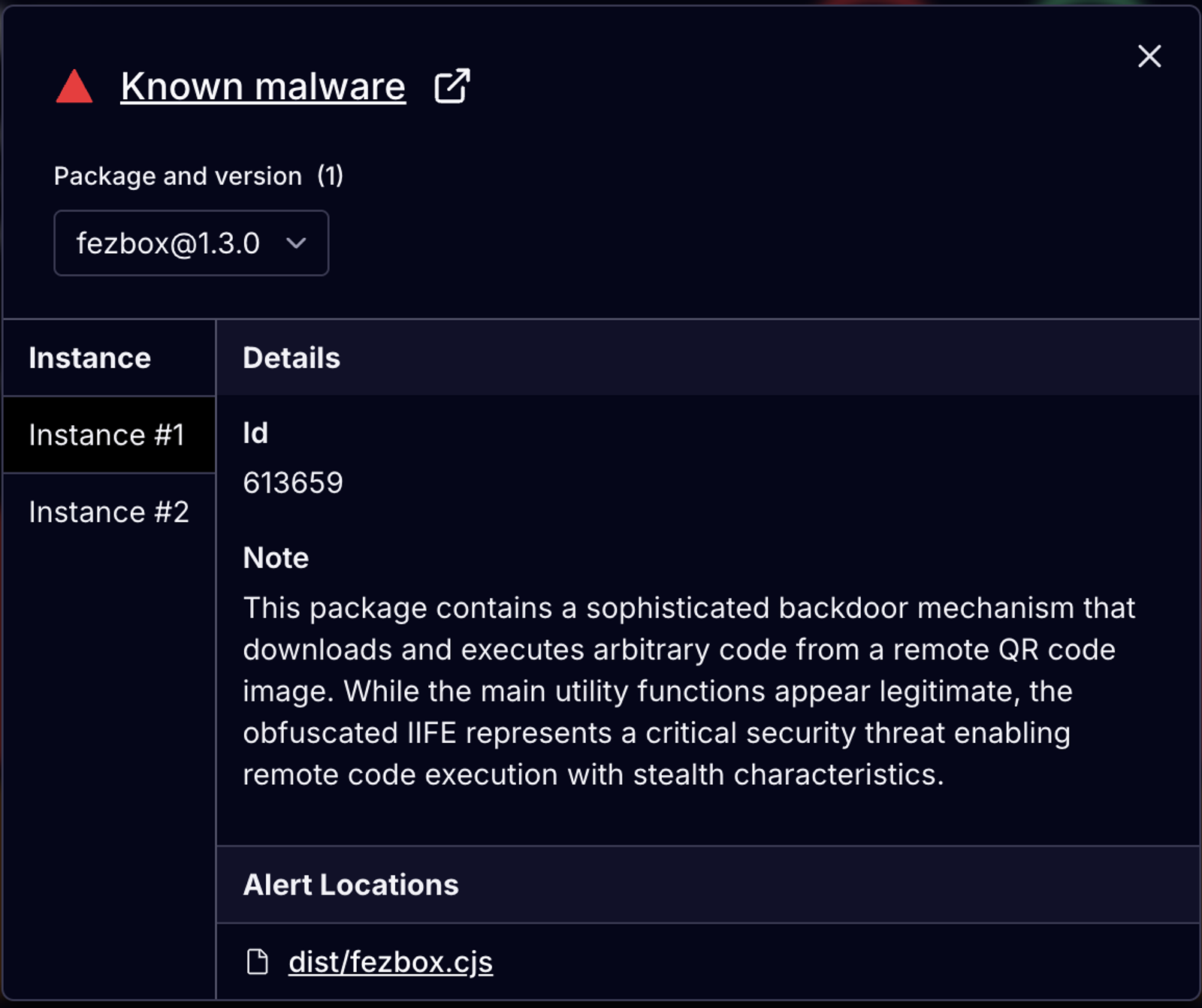
Task: Choose a different package version from the selector
Action: tap(190, 243)
